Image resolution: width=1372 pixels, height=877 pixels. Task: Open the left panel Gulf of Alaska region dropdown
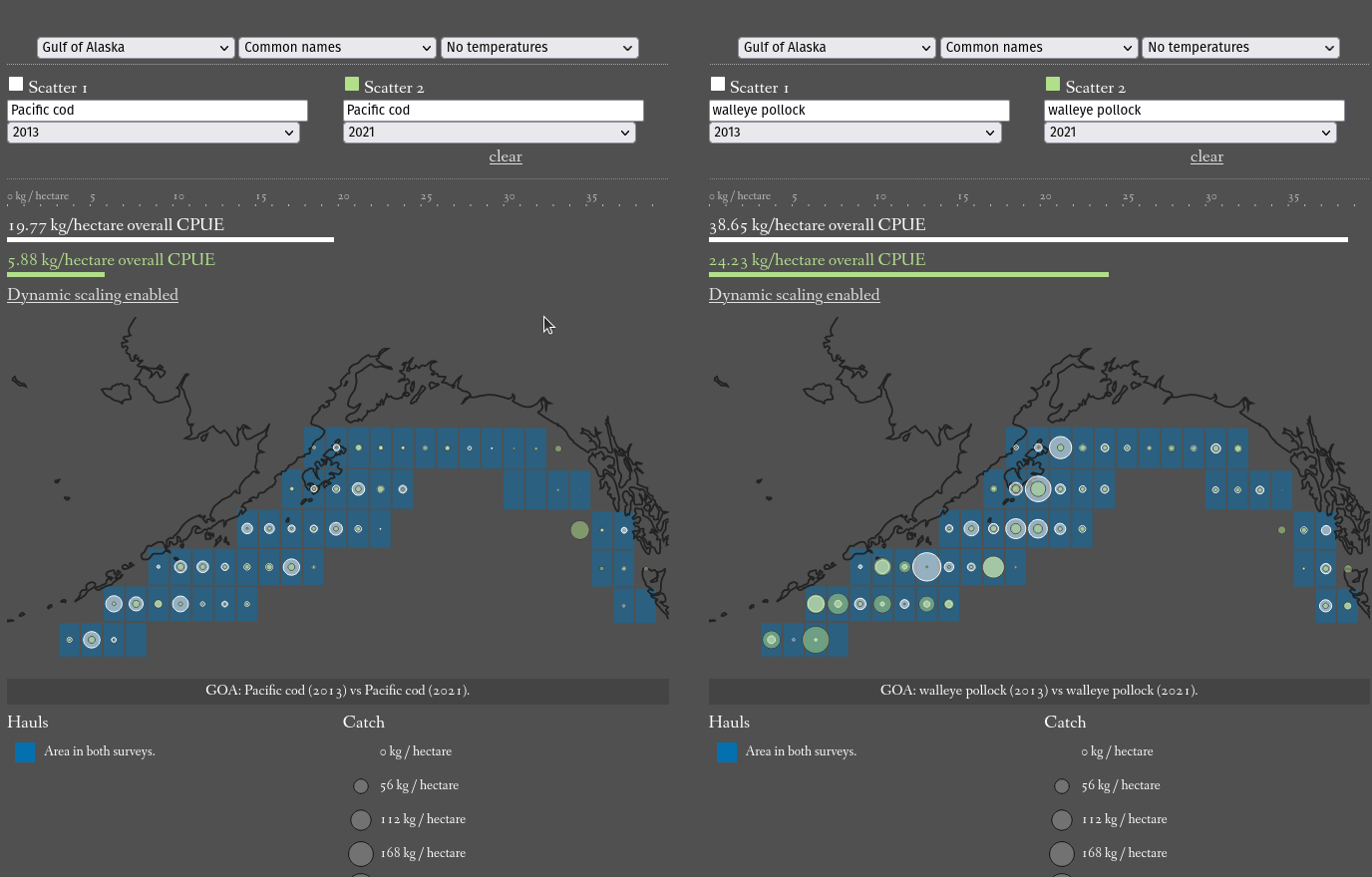pyautogui.click(x=136, y=48)
